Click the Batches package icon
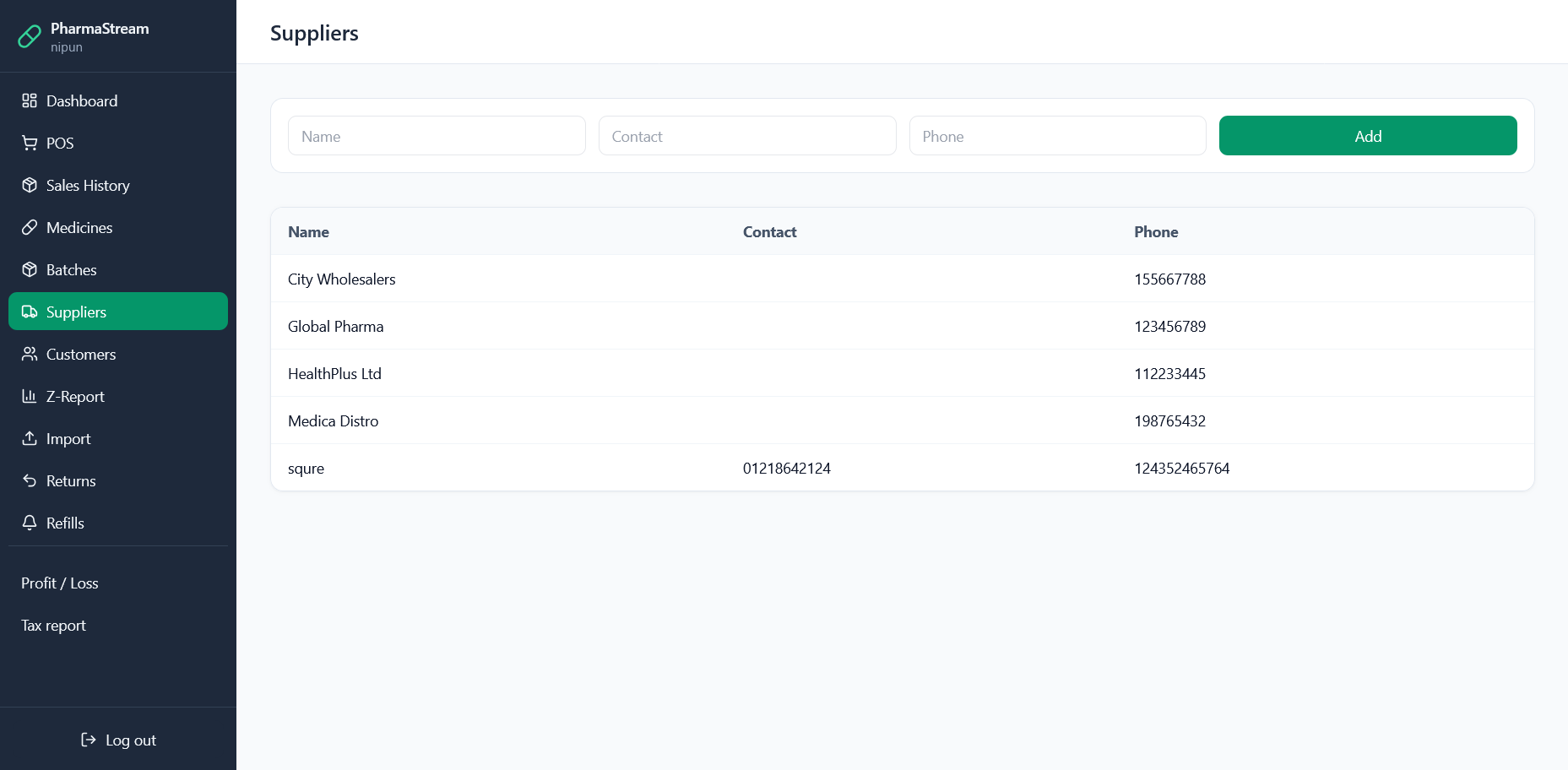The image size is (1568, 770). [30, 269]
